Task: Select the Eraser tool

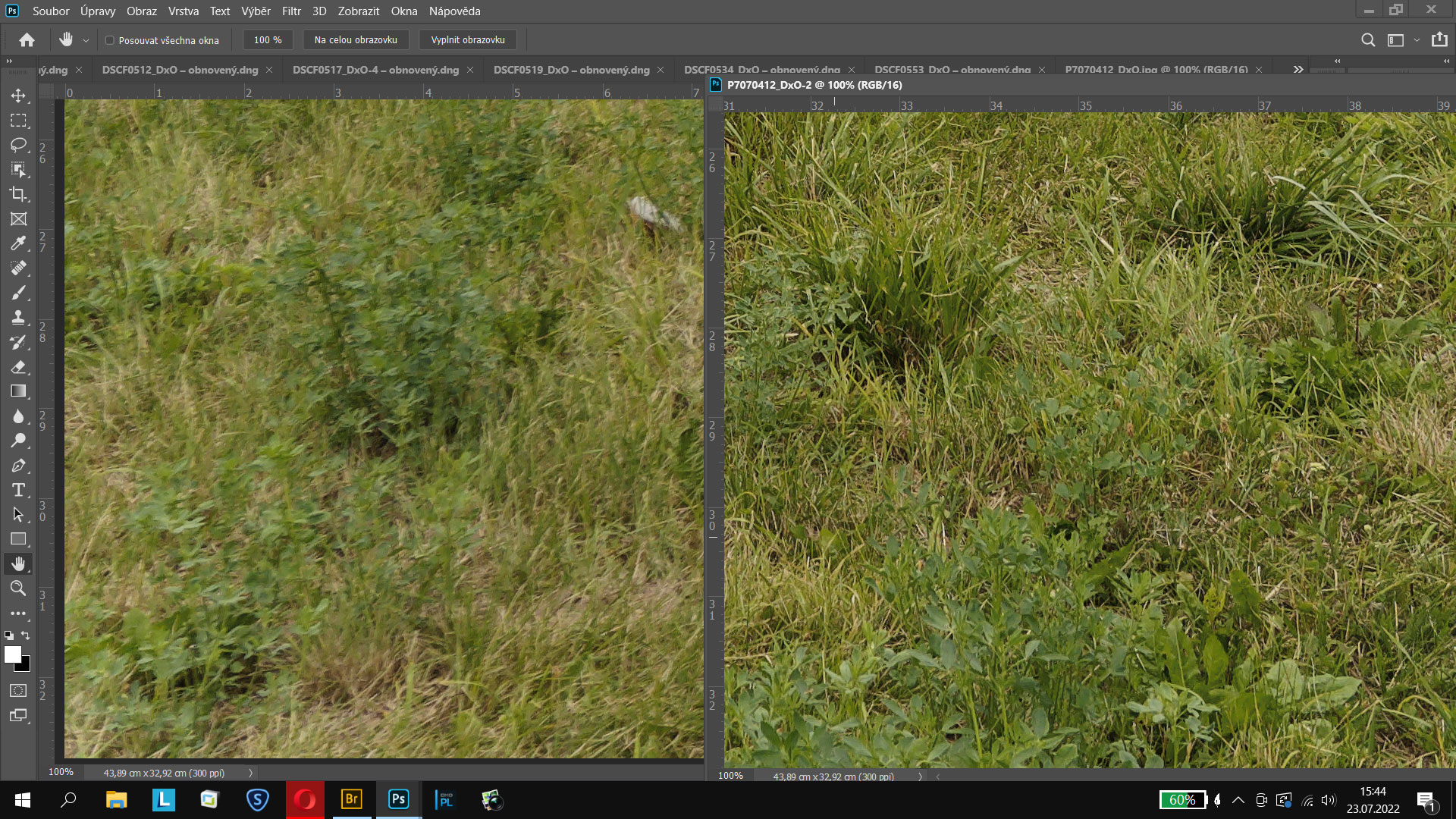Action: [18, 367]
